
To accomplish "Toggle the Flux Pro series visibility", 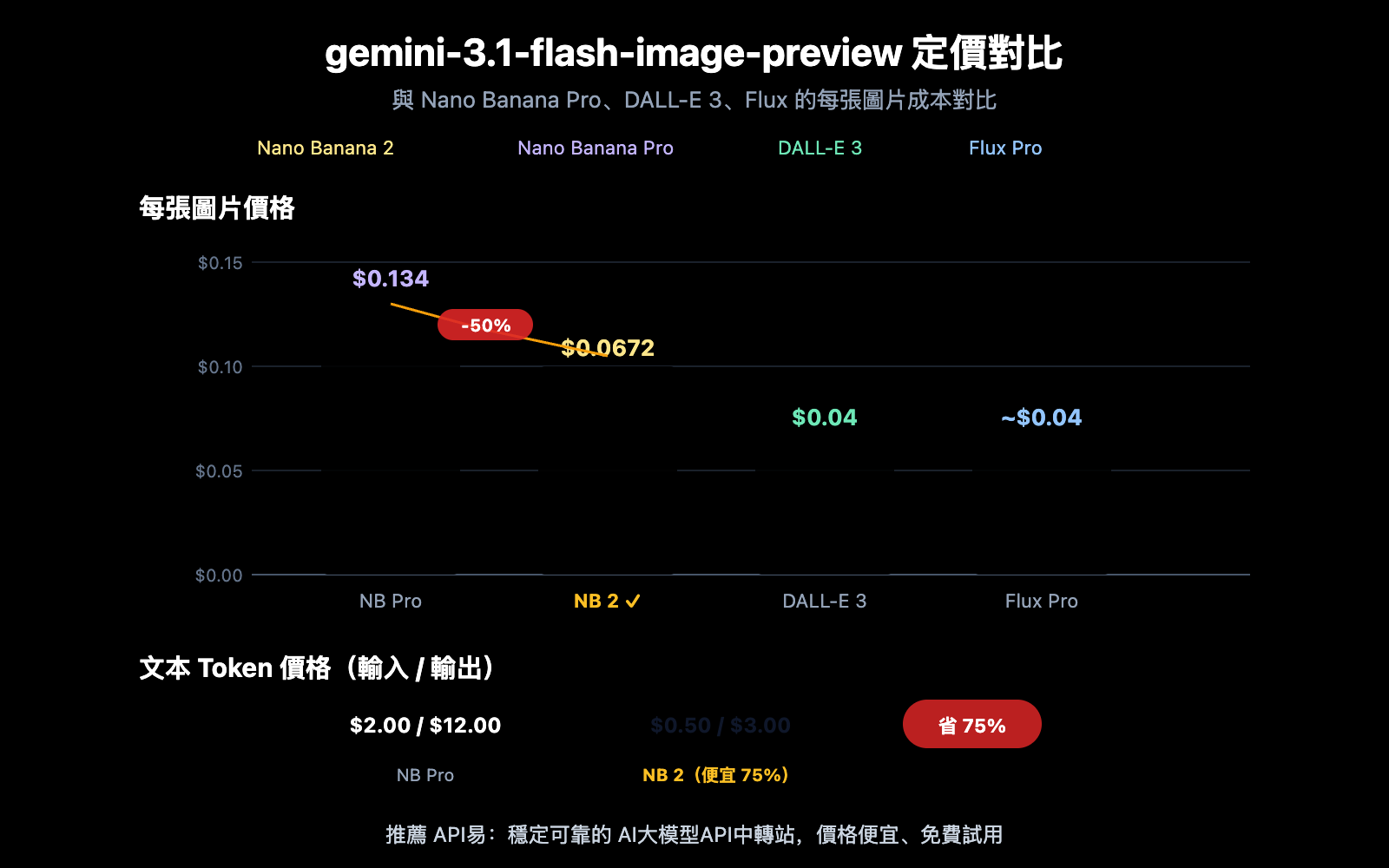I will [1005, 148].
